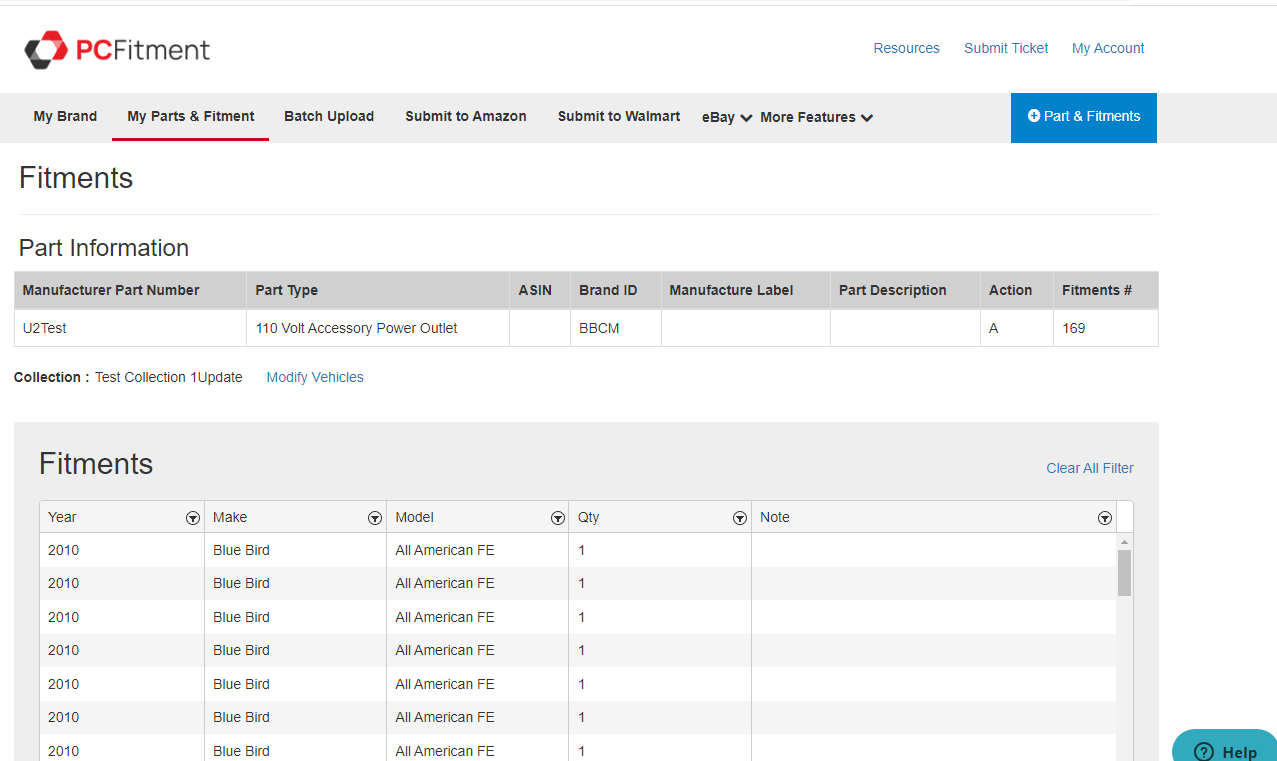Open the Note column filter icon
Viewport: 1277px width, 761px height.
tap(1105, 518)
